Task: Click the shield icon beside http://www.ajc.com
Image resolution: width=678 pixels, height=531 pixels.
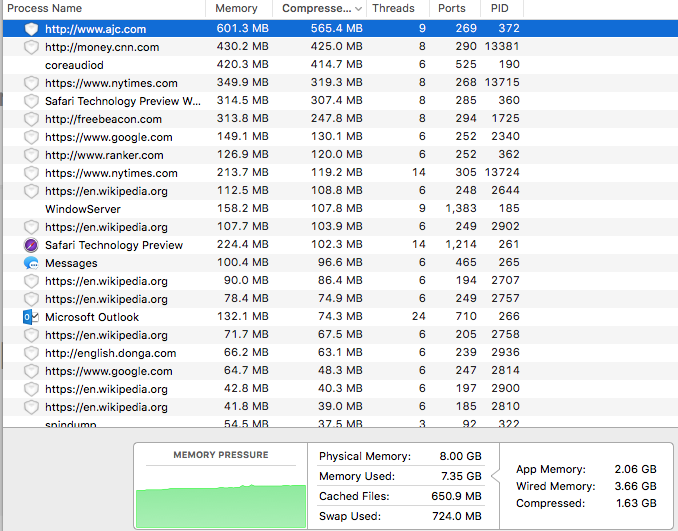Action: pyautogui.click(x=31, y=29)
